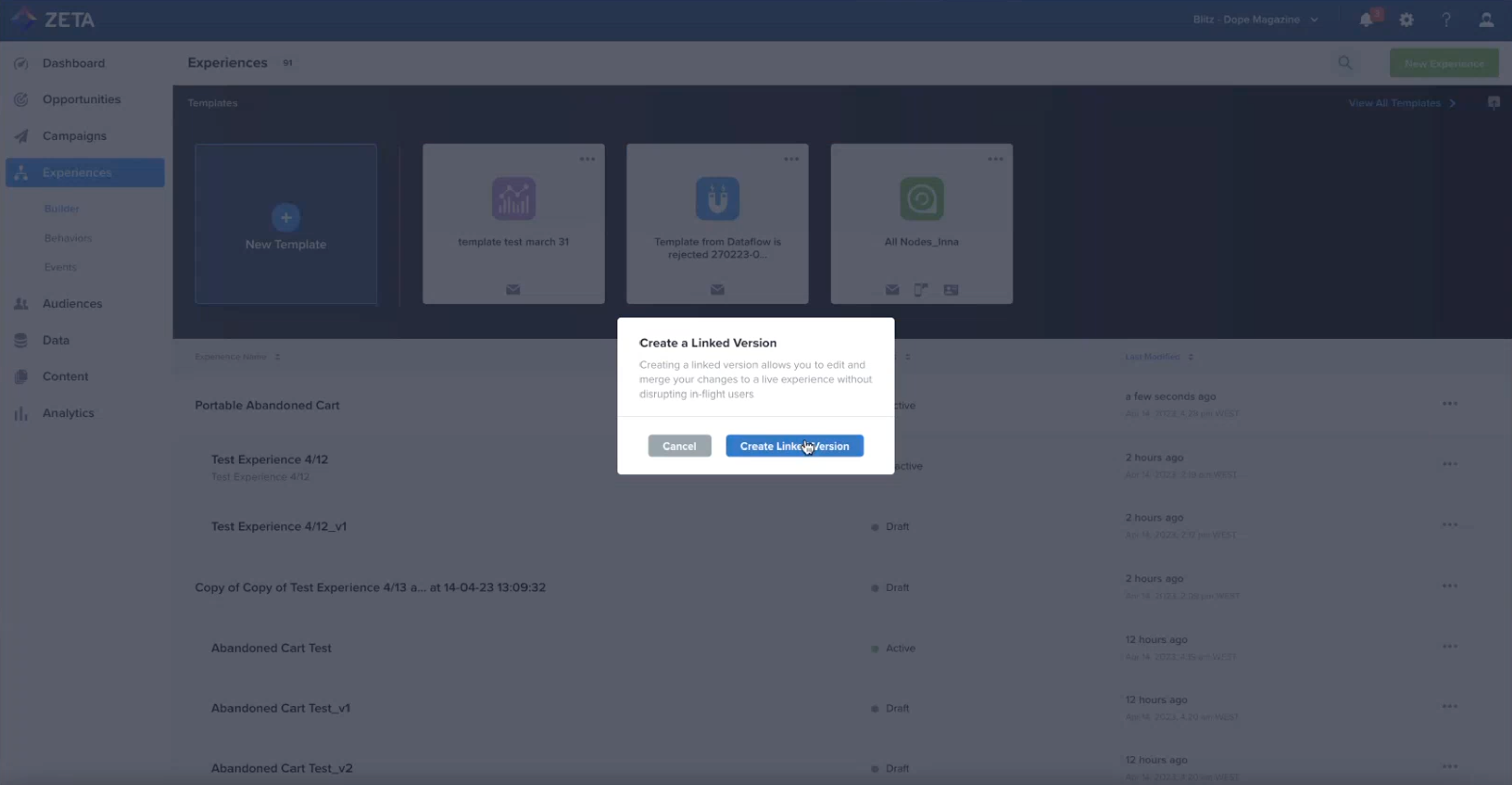Click Create Linked Version button
The width and height of the screenshot is (1512, 785).
click(x=794, y=445)
